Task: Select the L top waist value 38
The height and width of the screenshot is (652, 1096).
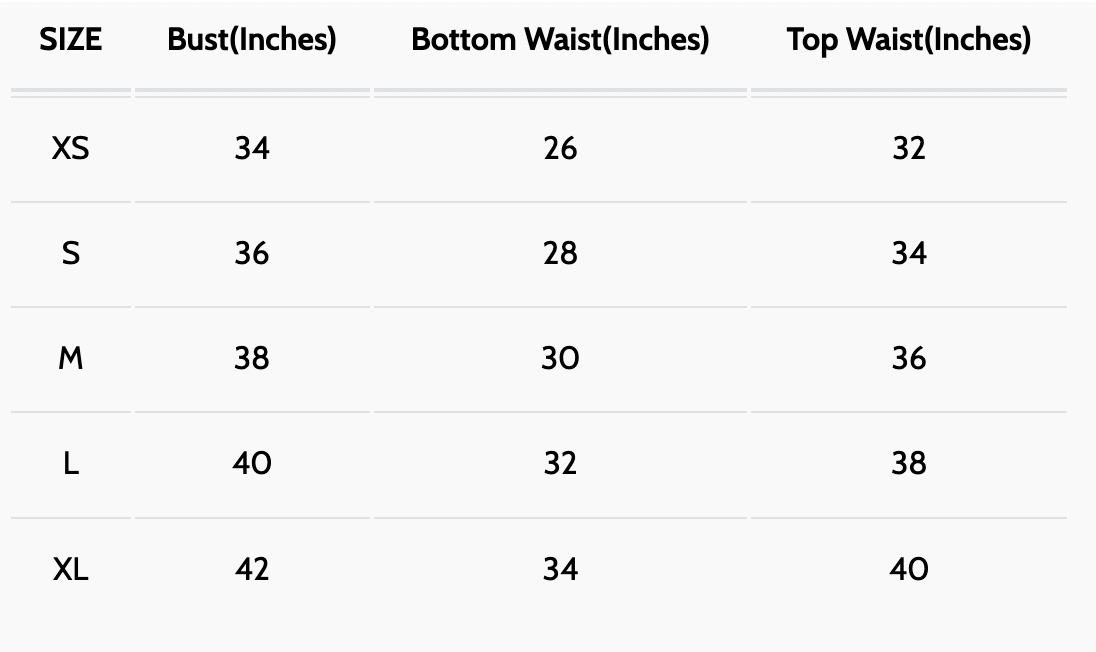Action: coord(908,464)
